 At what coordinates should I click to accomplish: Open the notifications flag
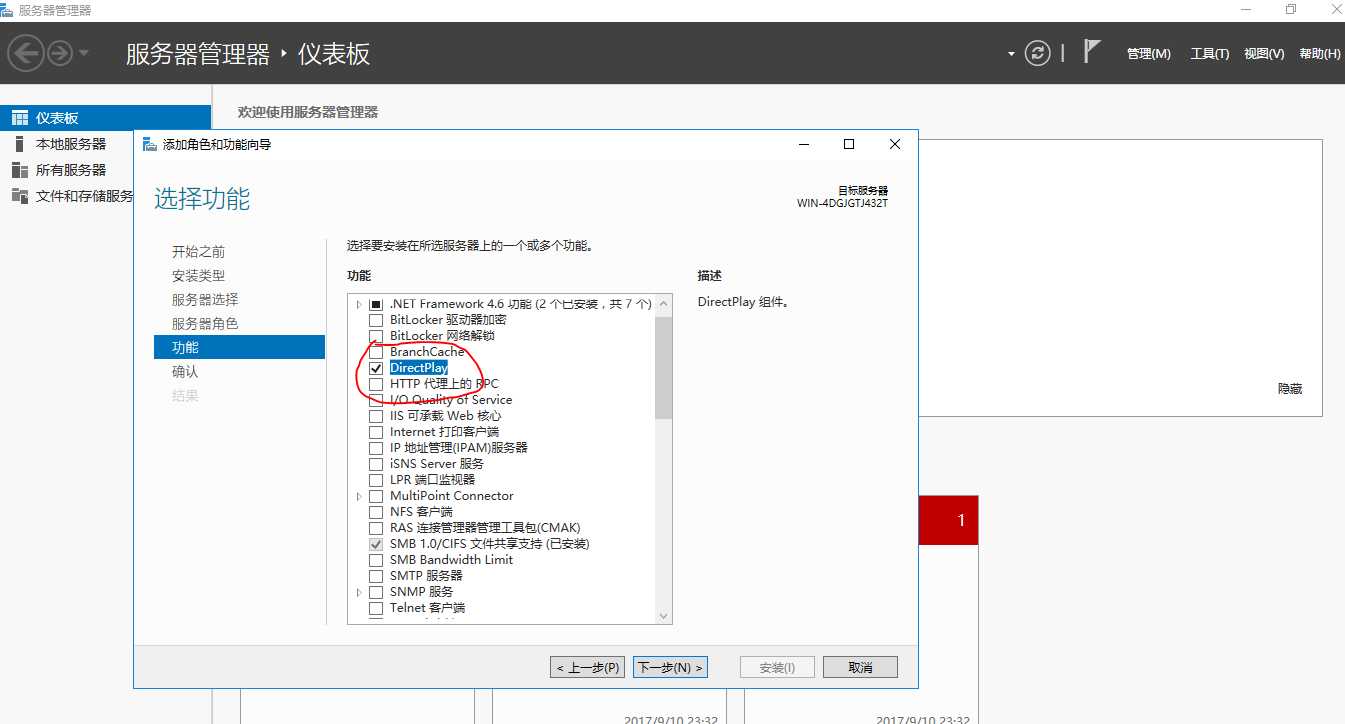[x=1092, y=52]
